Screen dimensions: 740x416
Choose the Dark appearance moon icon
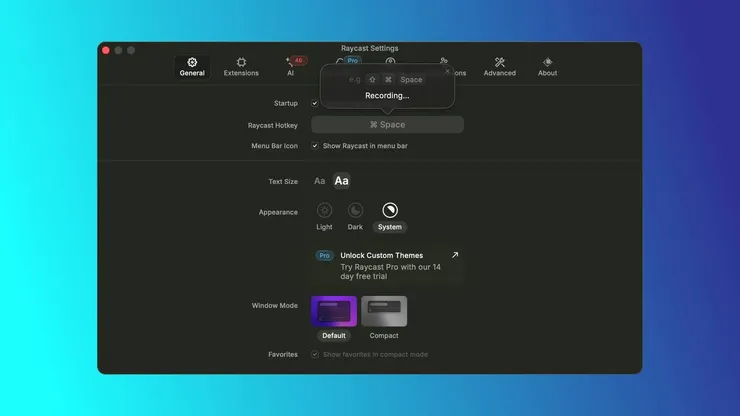coord(355,210)
